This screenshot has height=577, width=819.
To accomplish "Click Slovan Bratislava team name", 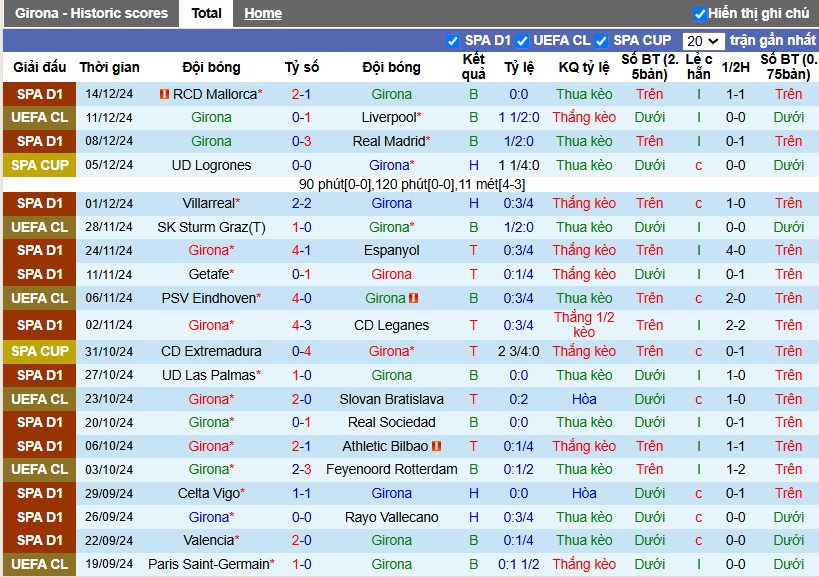I will (391, 399).
